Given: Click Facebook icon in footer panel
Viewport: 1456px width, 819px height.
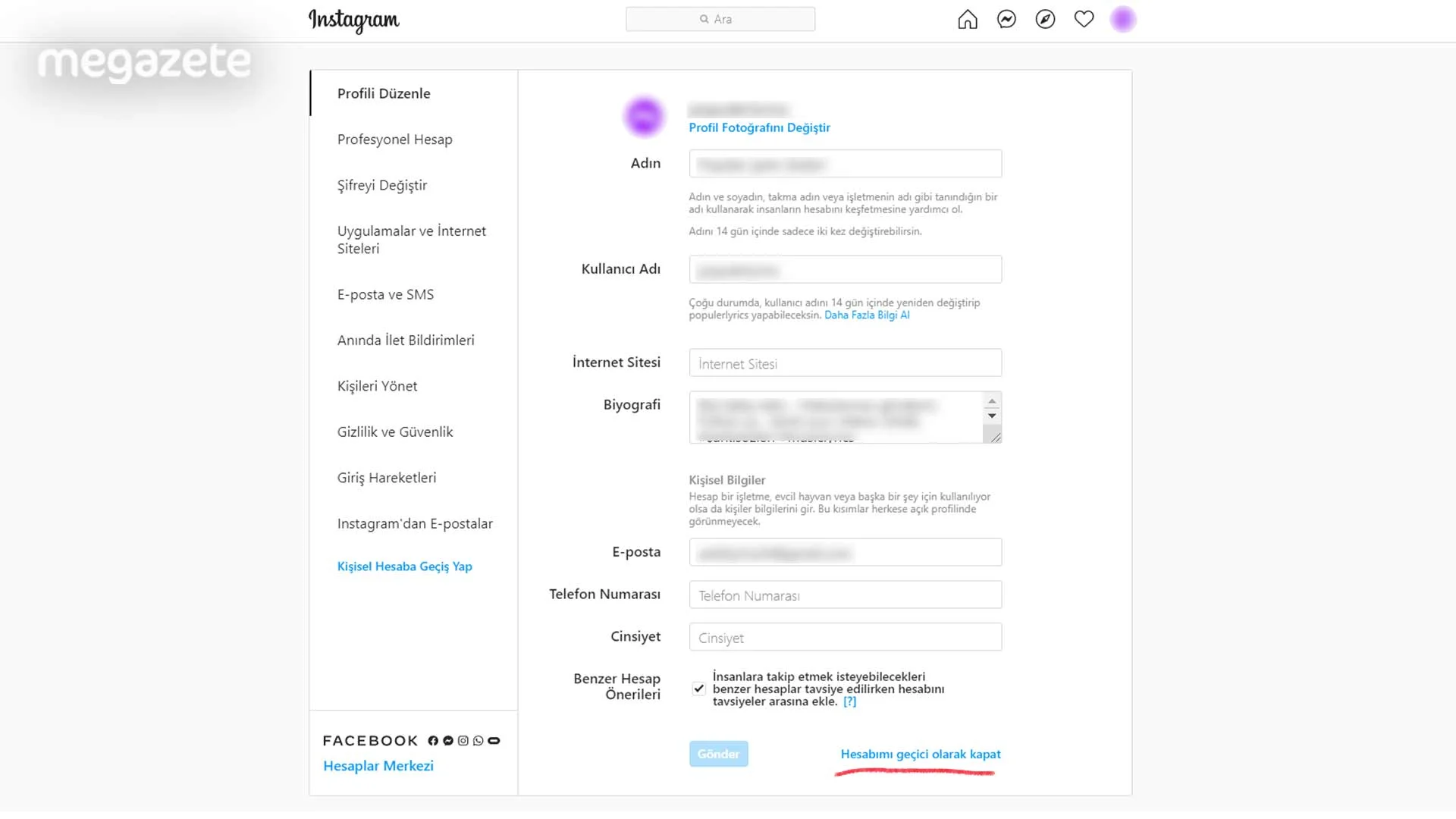Looking at the screenshot, I should click(x=433, y=741).
